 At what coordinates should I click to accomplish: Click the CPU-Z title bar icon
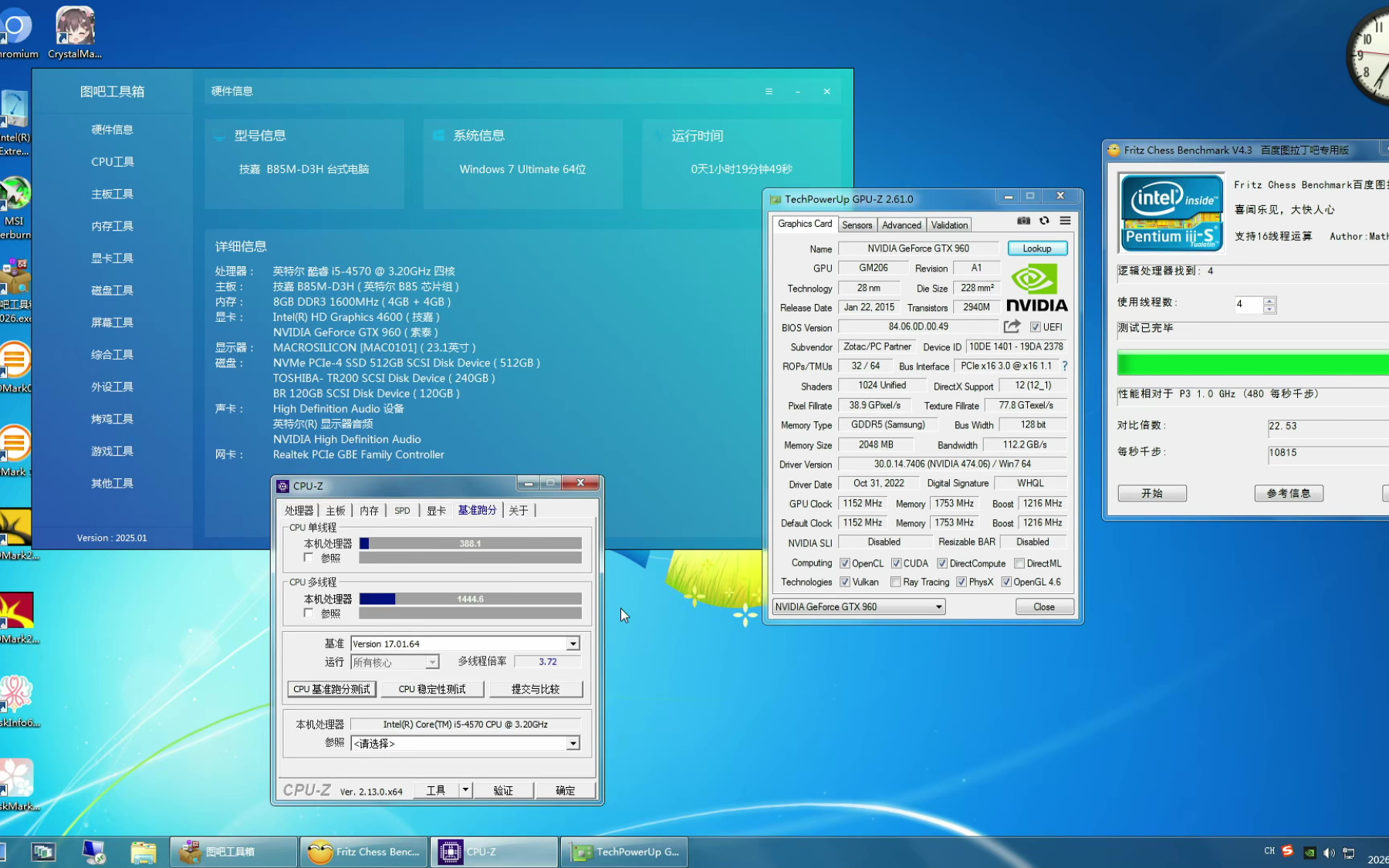[x=283, y=486]
